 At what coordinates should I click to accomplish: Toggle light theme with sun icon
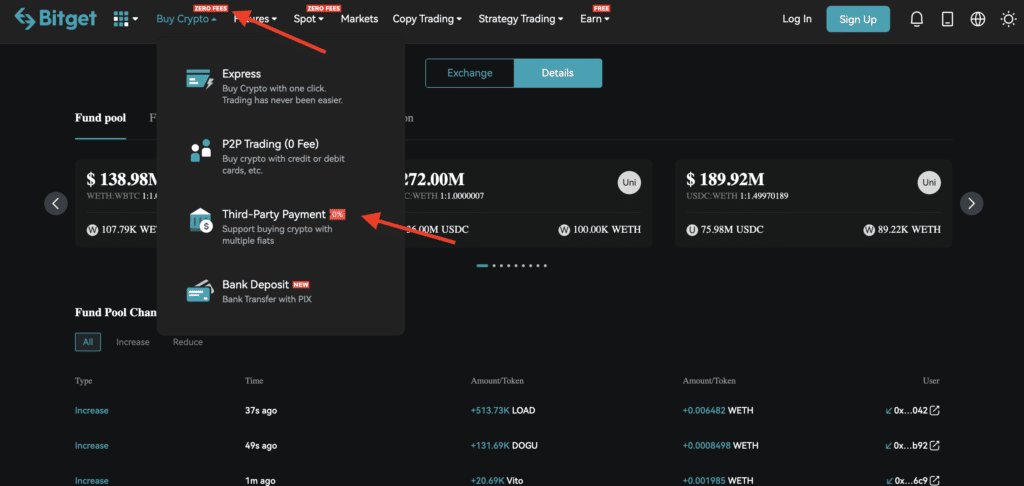click(x=1007, y=19)
